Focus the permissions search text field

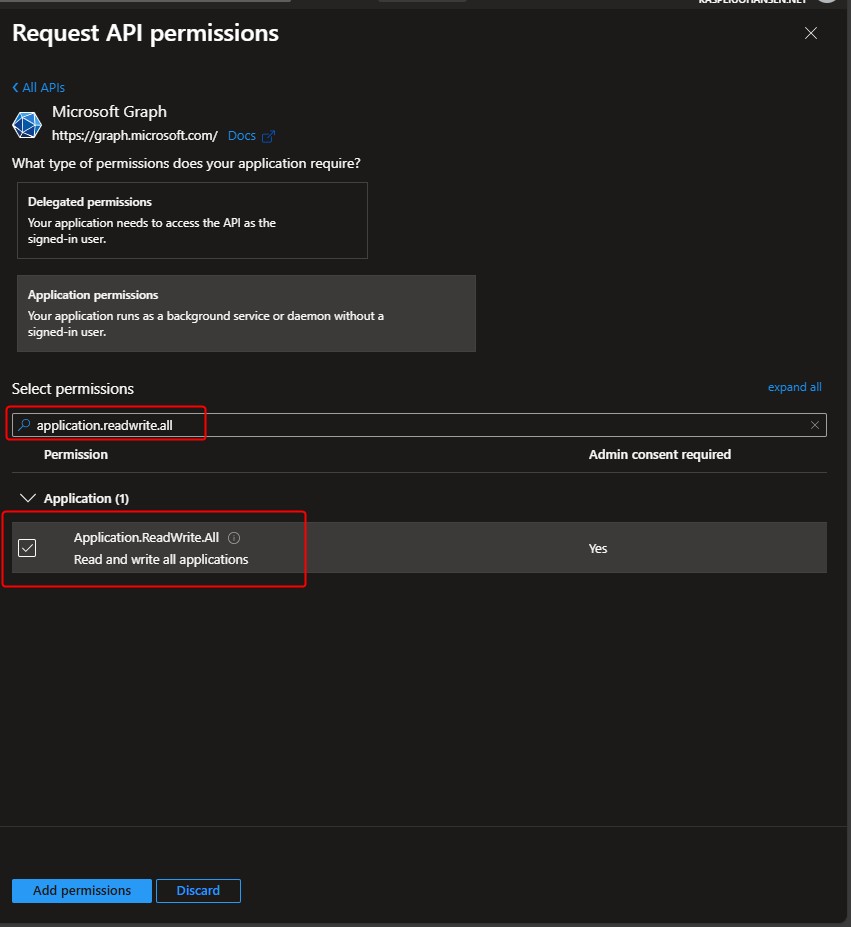tap(400, 425)
